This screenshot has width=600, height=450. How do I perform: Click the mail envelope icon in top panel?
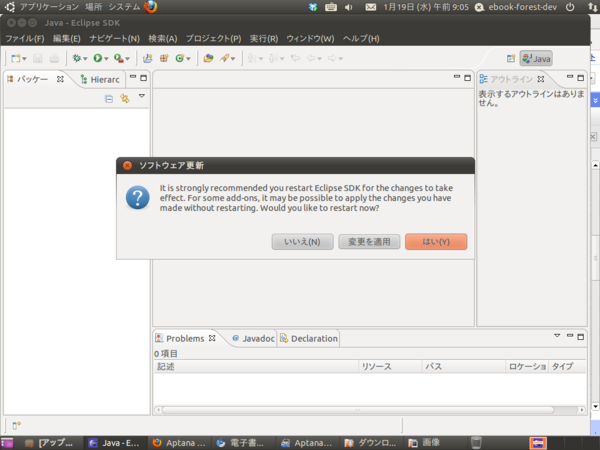[x=370, y=7]
